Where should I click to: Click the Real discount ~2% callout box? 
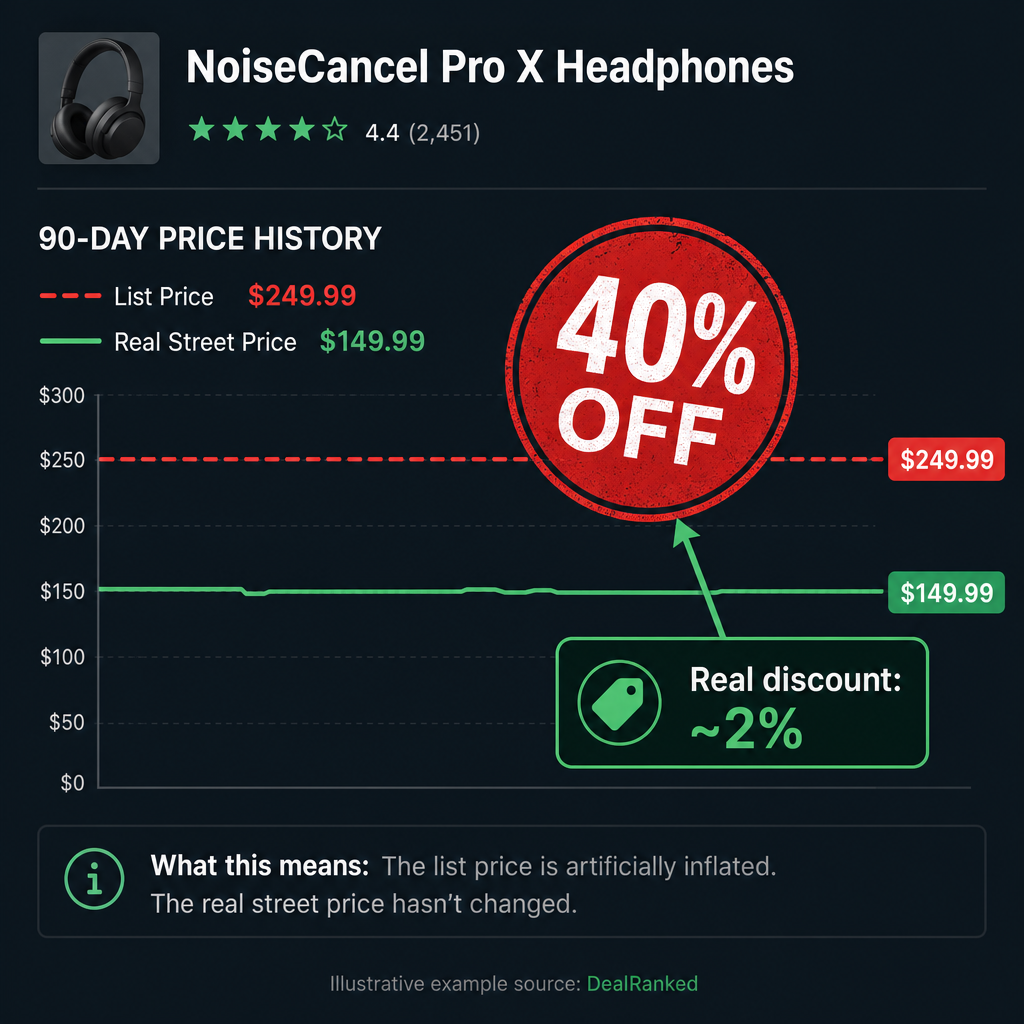(742, 703)
